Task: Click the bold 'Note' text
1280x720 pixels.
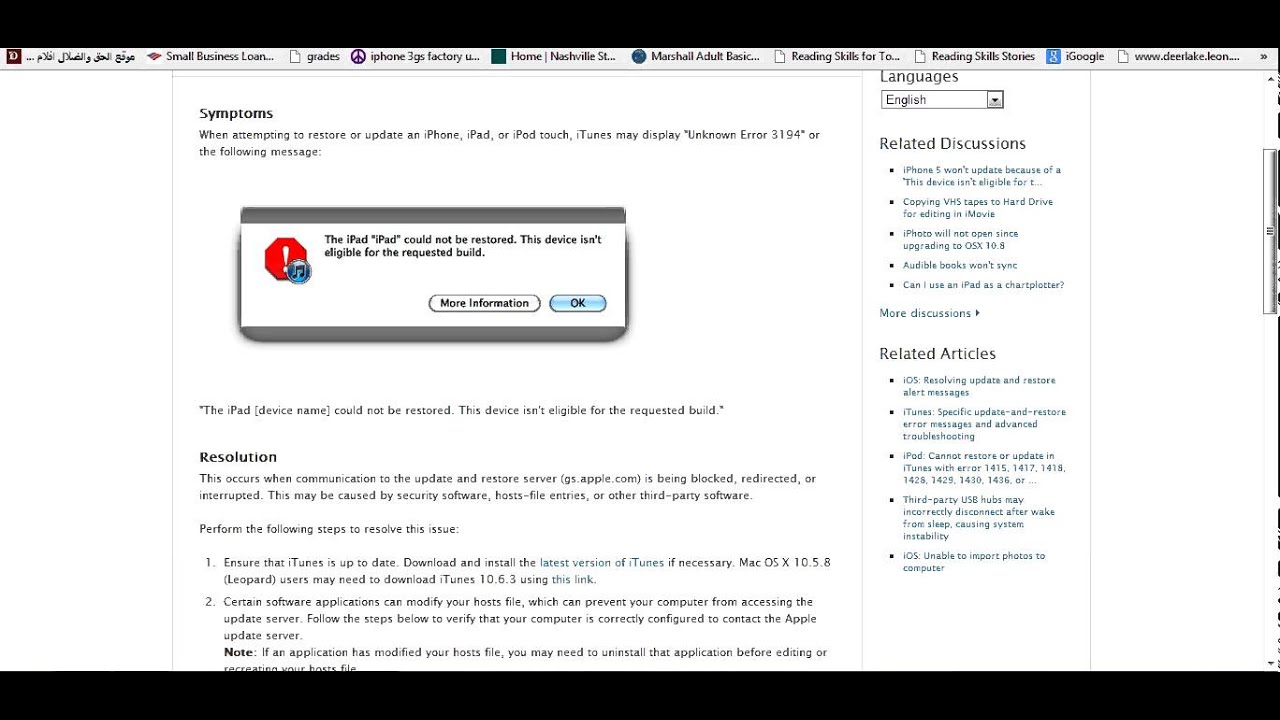Action: click(238, 653)
